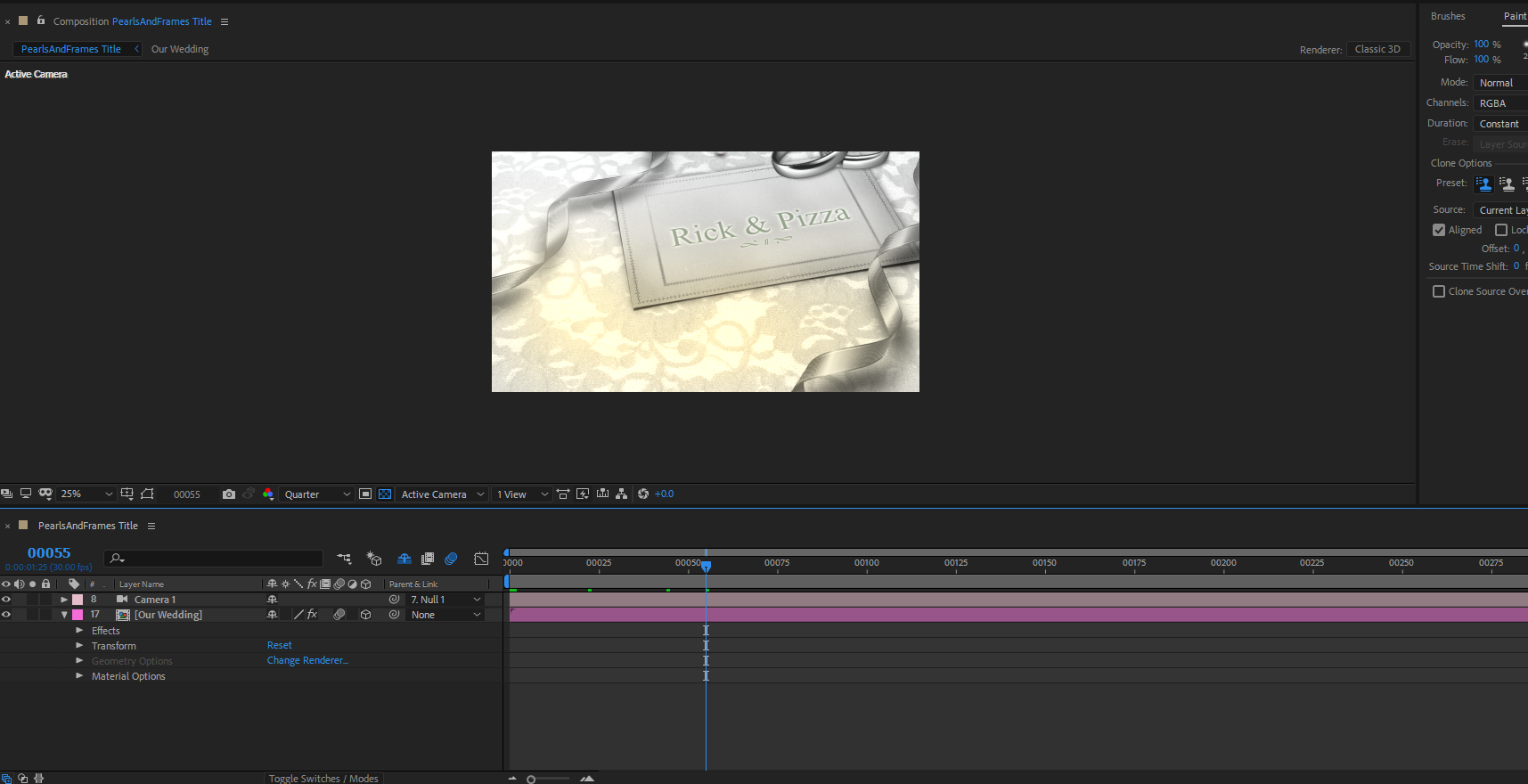This screenshot has width=1528, height=784.
Task: Enable the Clone Source Overlay checkbox
Action: coord(1439,291)
